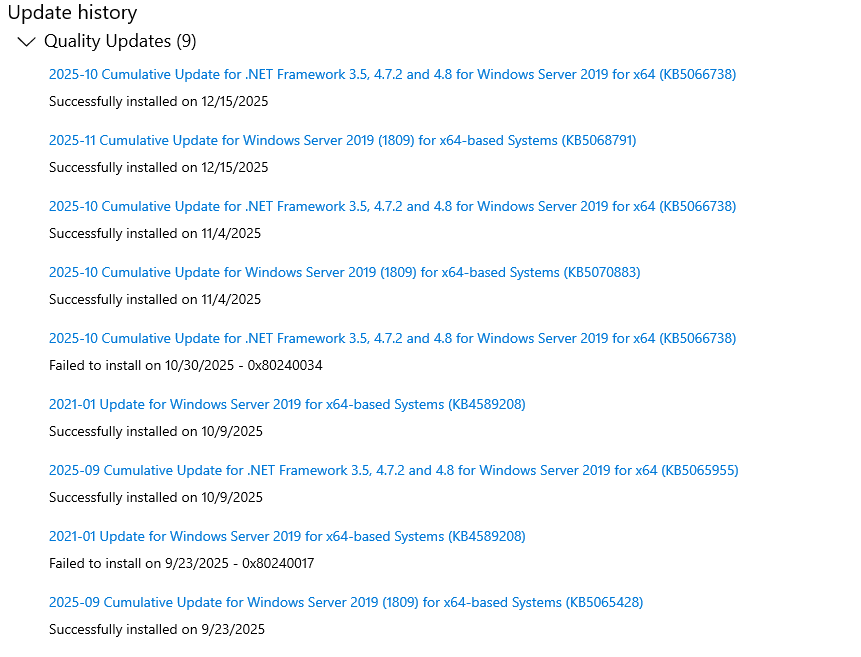Image resolution: width=861 pixels, height=657 pixels.
Task: Open KB4589208 update that failed 9/23/2025
Action: tap(287, 536)
